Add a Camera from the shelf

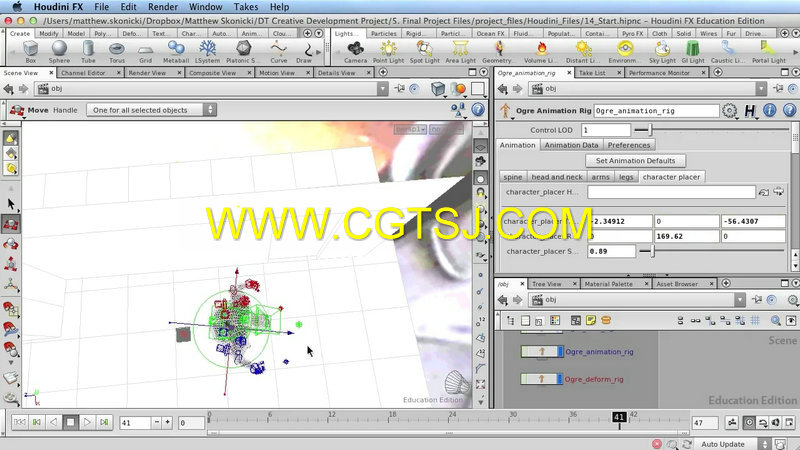(x=355, y=52)
